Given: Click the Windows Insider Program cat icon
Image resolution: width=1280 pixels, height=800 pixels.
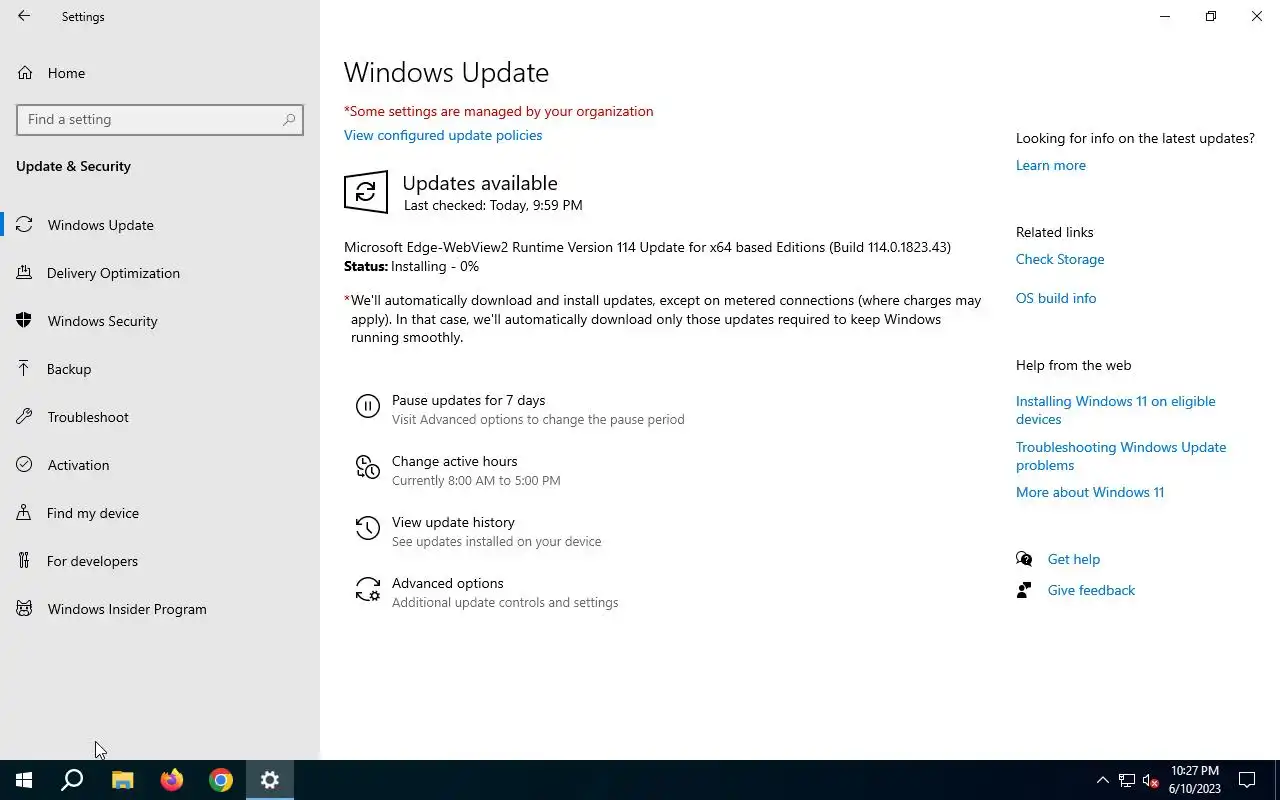Looking at the screenshot, I should tap(25, 609).
